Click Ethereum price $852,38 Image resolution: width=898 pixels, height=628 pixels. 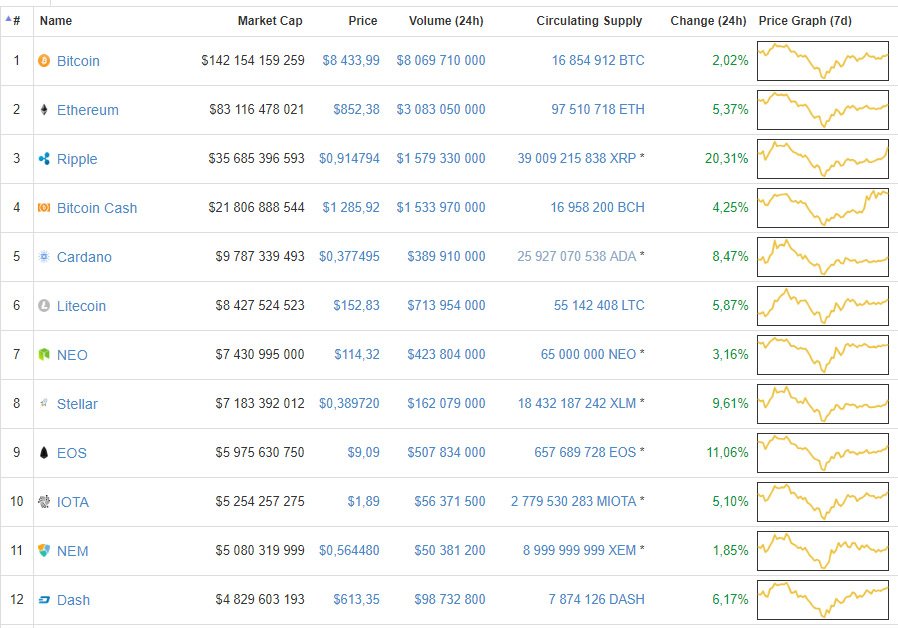pos(356,109)
